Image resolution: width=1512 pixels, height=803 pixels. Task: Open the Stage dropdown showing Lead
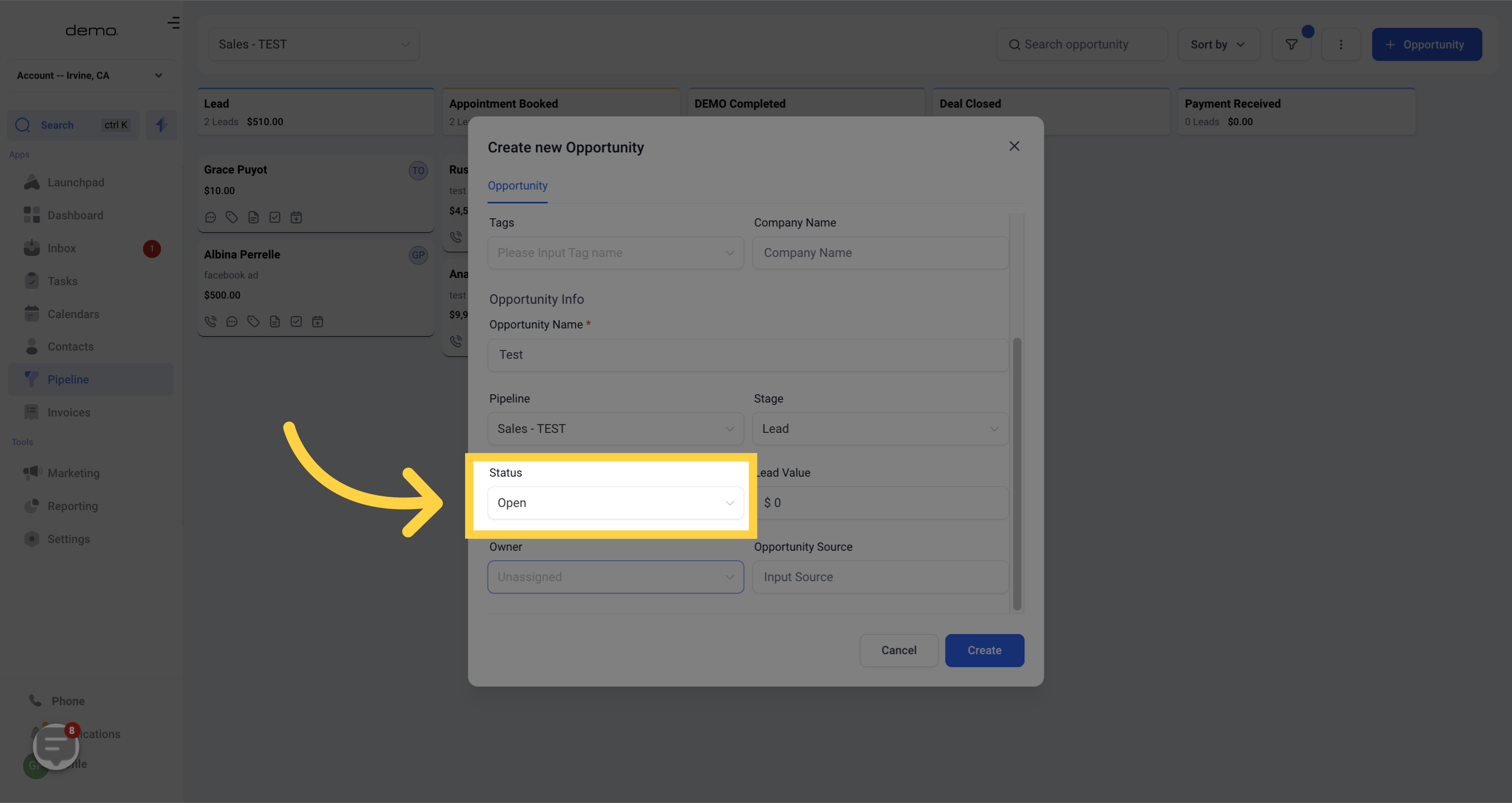(x=879, y=429)
